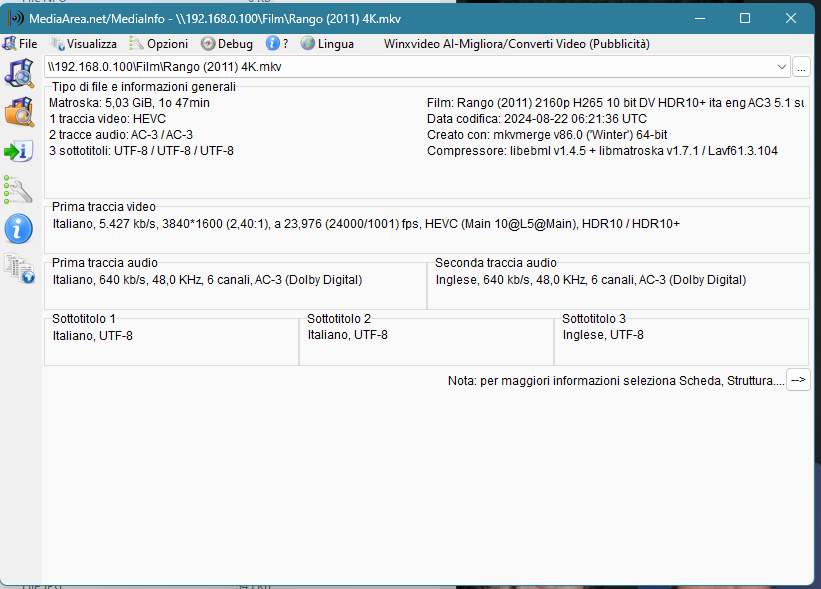
Task: Open the ? help menu
Action: click(x=277, y=44)
